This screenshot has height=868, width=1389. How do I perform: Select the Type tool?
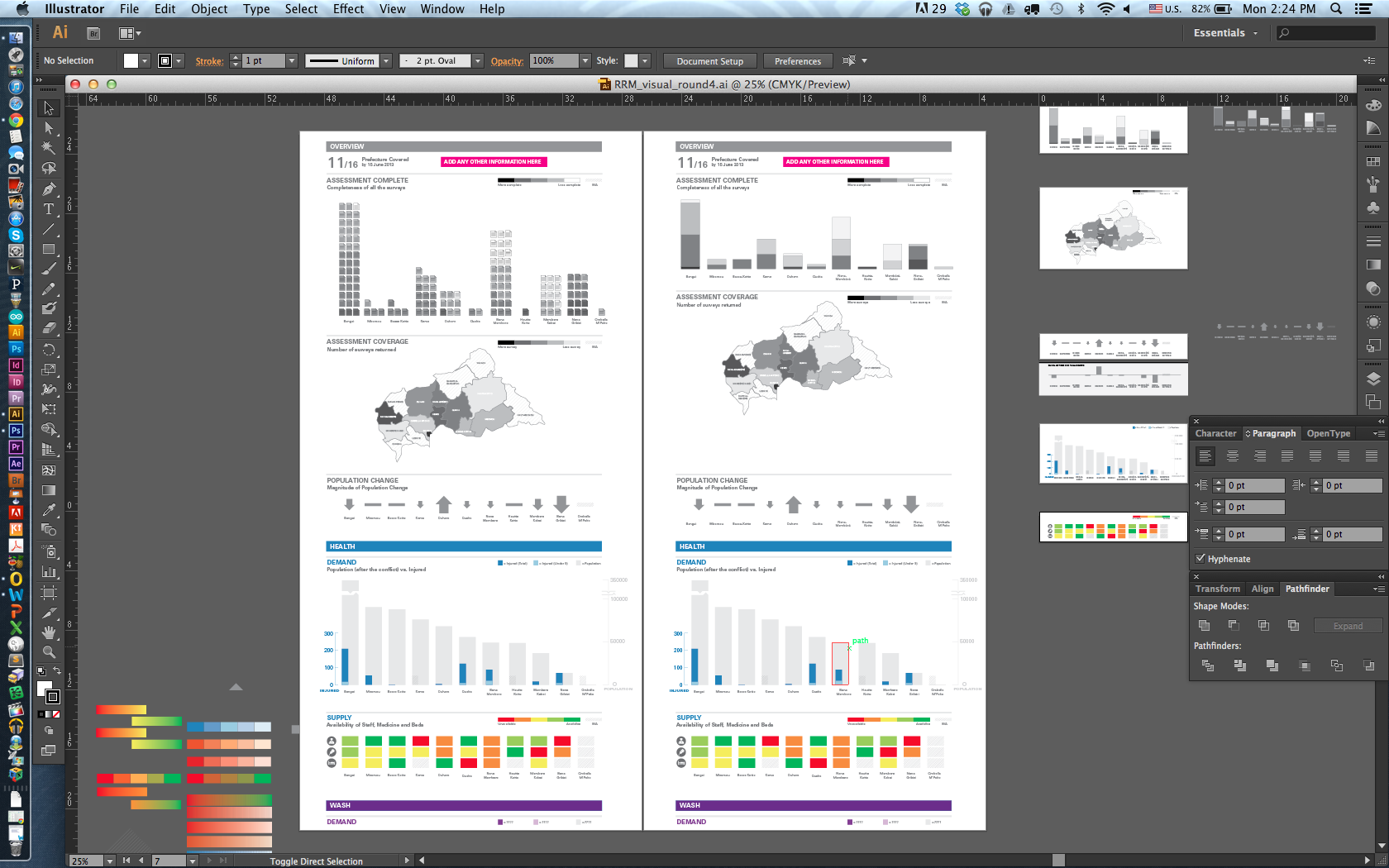[x=49, y=209]
